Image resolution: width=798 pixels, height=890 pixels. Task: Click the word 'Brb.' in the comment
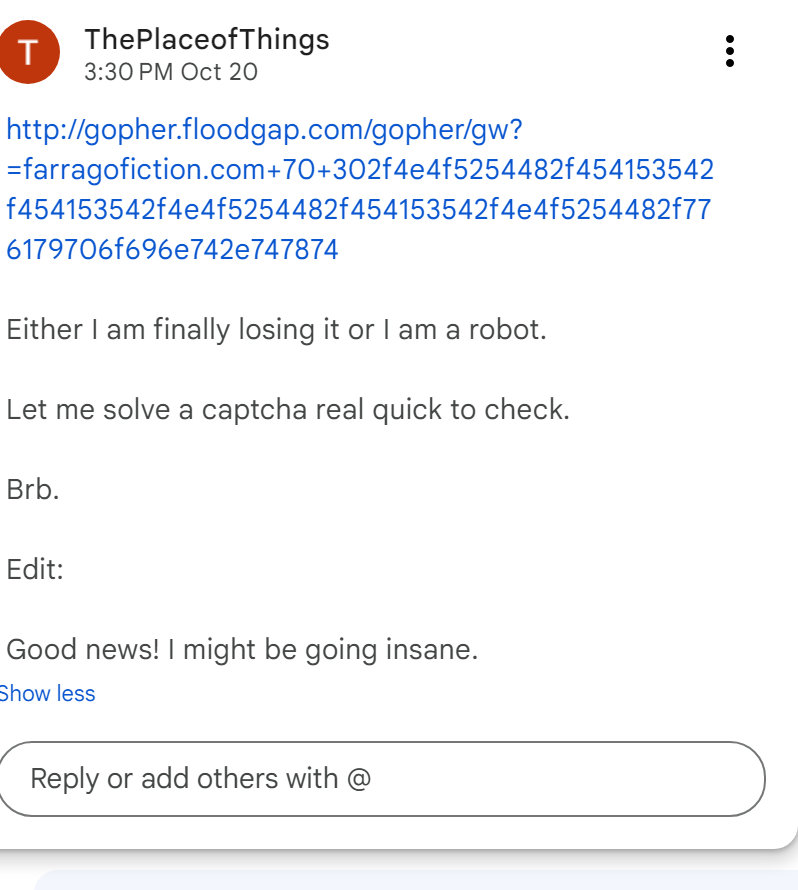(33, 490)
